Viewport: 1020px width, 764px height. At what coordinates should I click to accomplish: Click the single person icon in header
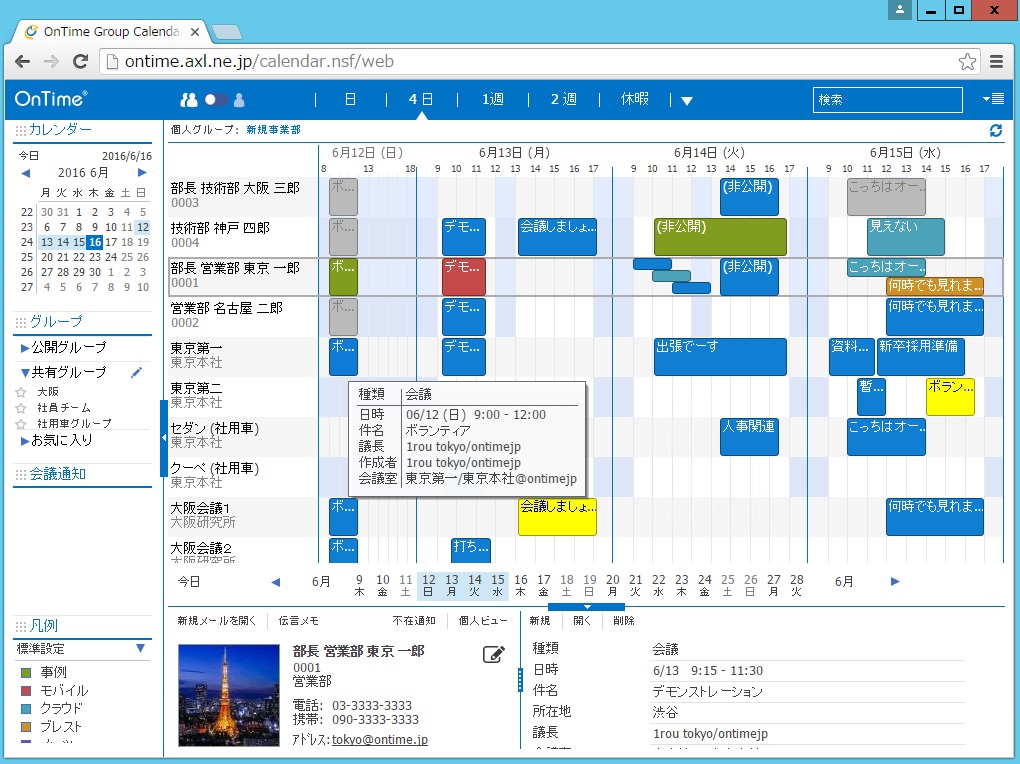(239, 100)
